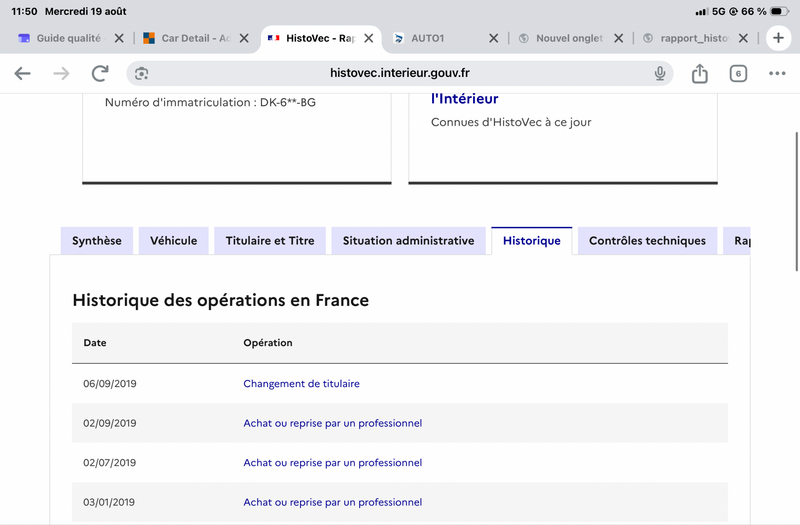Show the tab switcher with 6 tabs
800x525 pixels.
pos(738,73)
